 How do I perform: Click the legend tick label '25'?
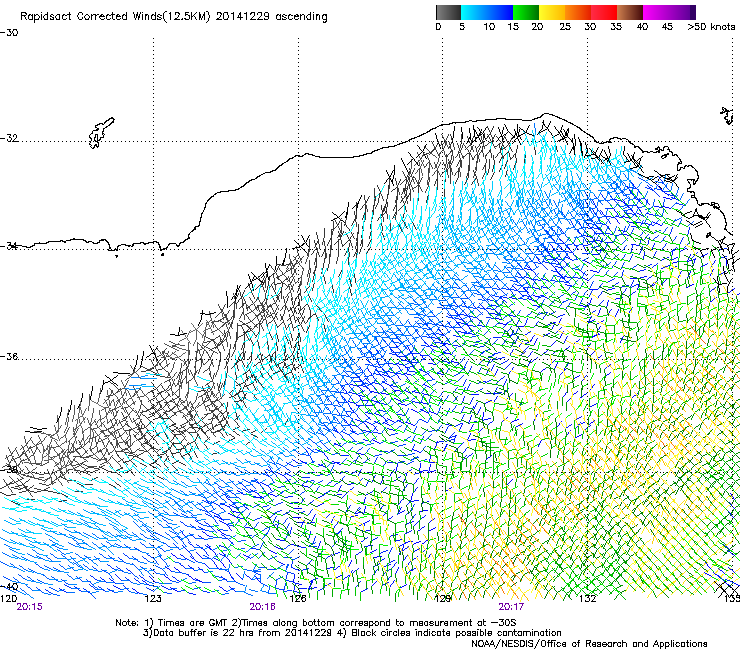coord(565,27)
